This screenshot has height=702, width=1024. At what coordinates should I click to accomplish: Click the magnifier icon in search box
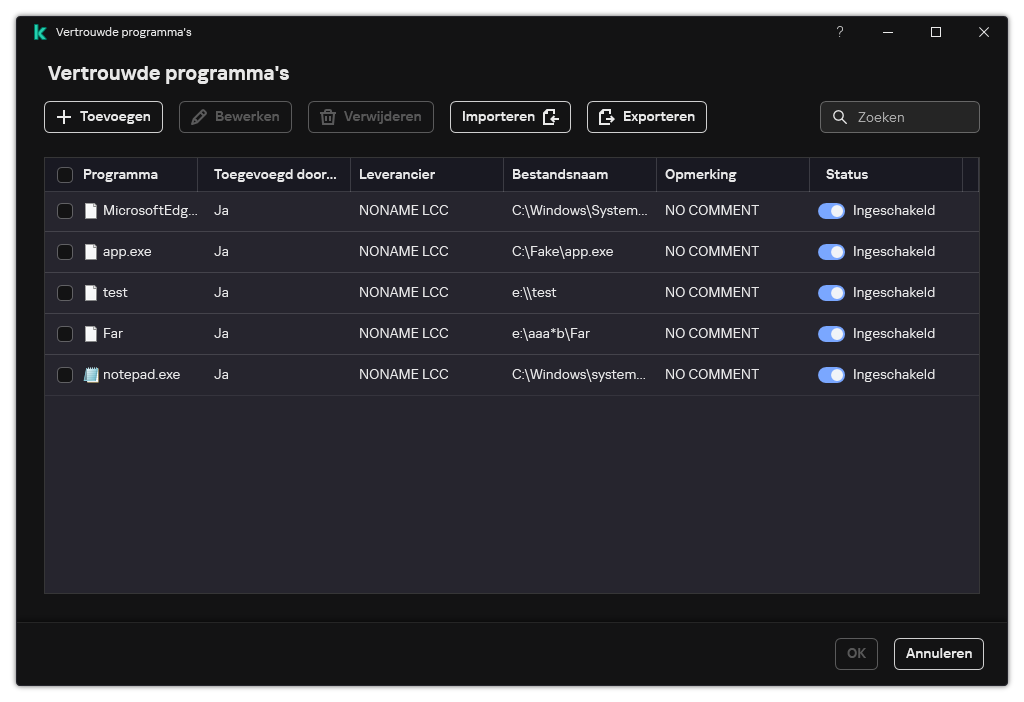pos(840,117)
